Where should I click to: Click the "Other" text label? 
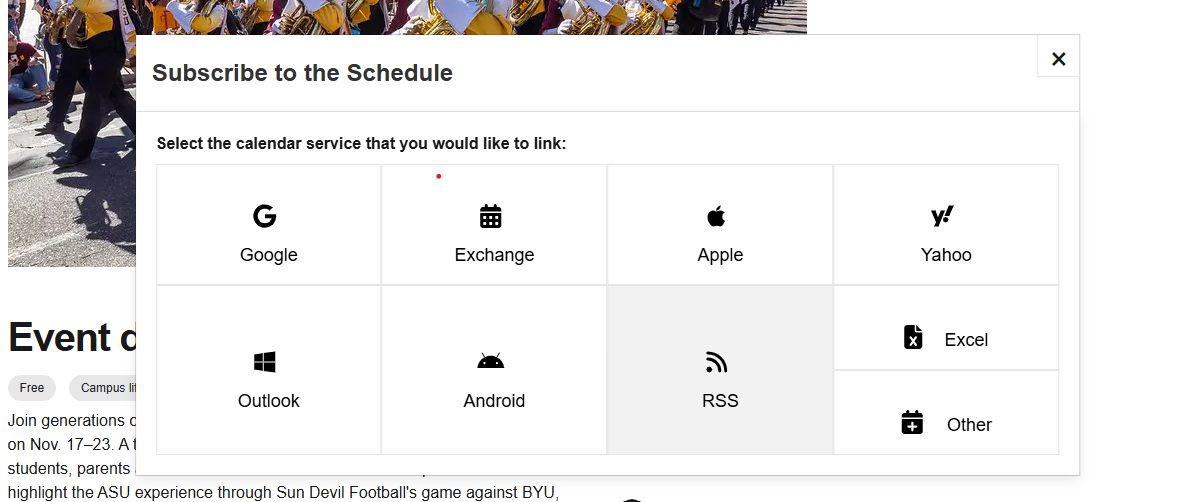click(x=969, y=425)
